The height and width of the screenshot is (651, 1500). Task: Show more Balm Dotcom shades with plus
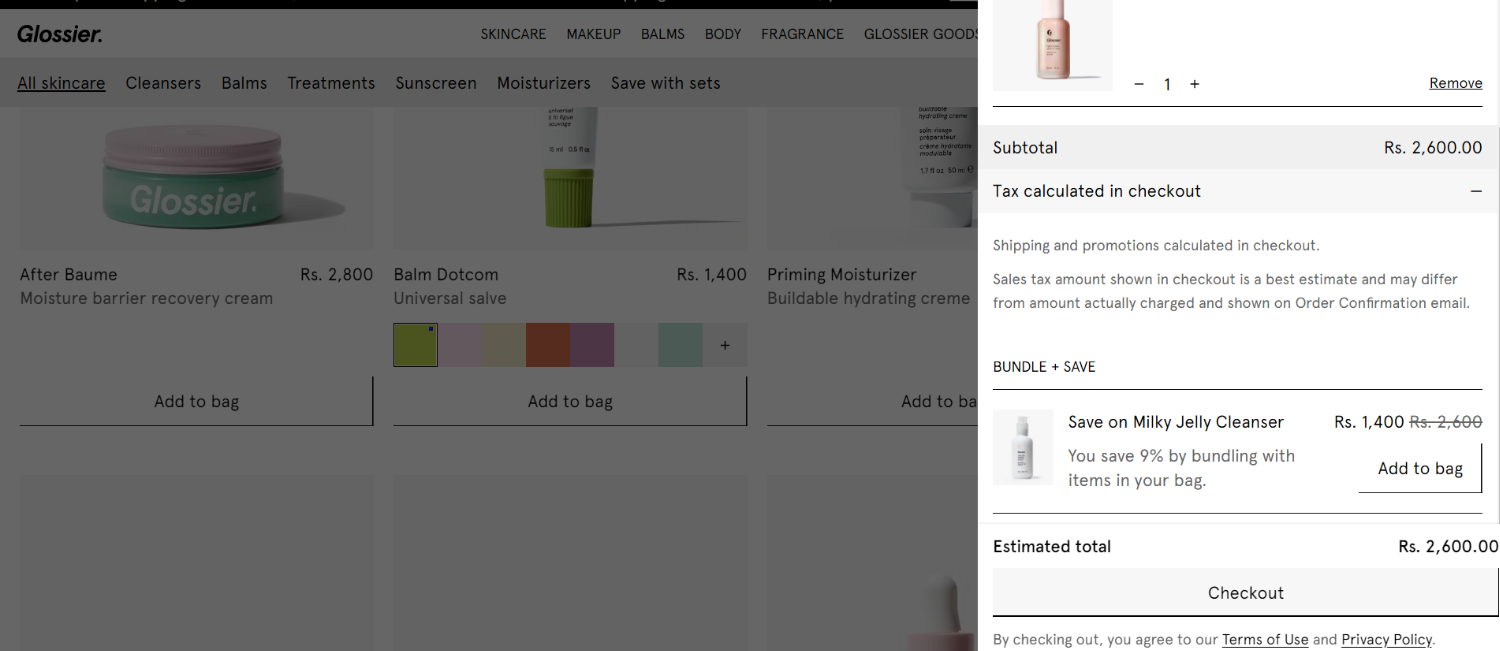tap(725, 345)
